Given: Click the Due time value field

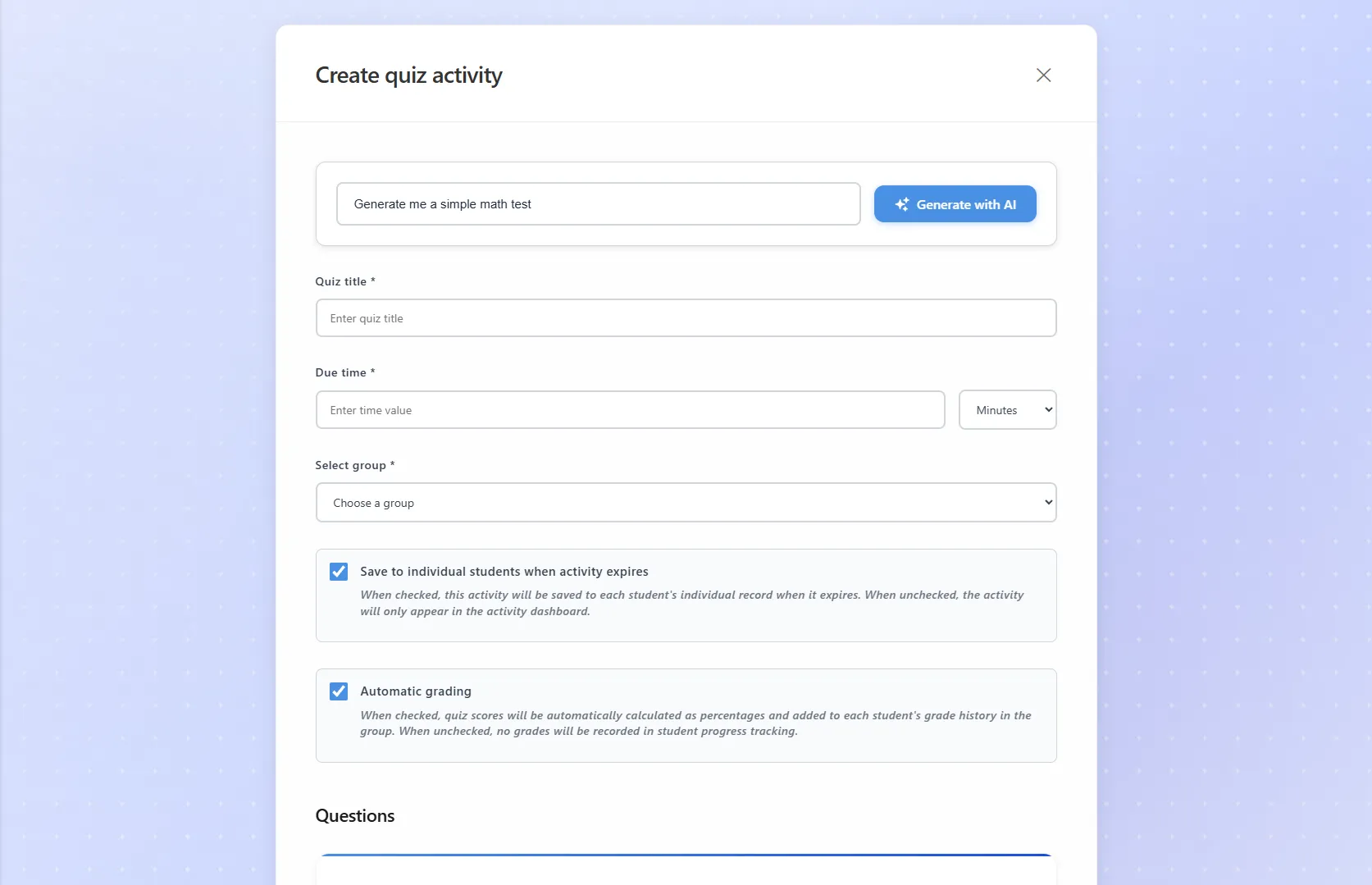Looking at the screenshot, I should [x=630, y=410].
